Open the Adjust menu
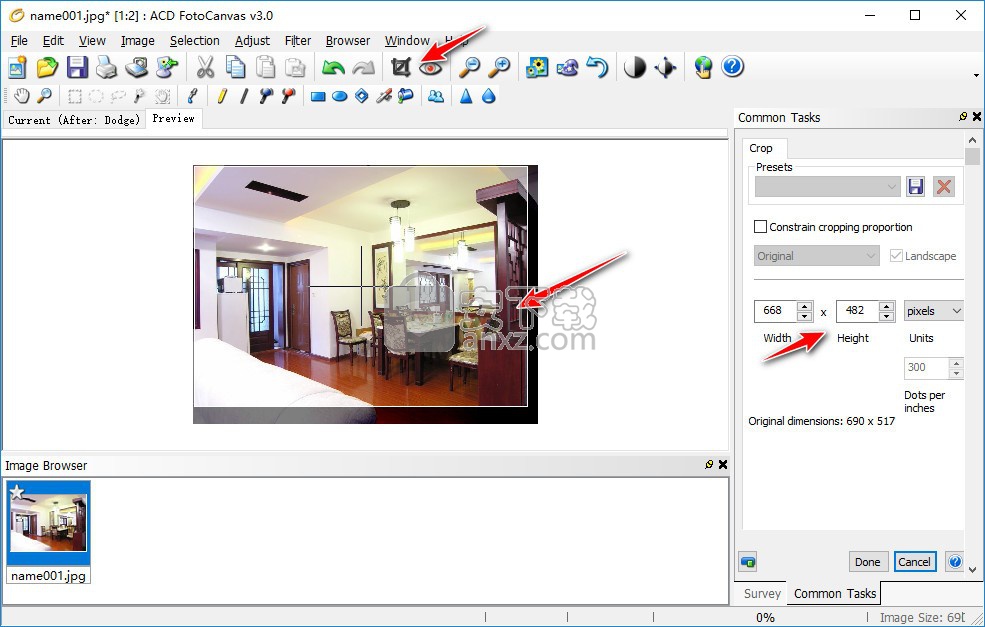This screenshot has height=627, width=985. (253, 41)
